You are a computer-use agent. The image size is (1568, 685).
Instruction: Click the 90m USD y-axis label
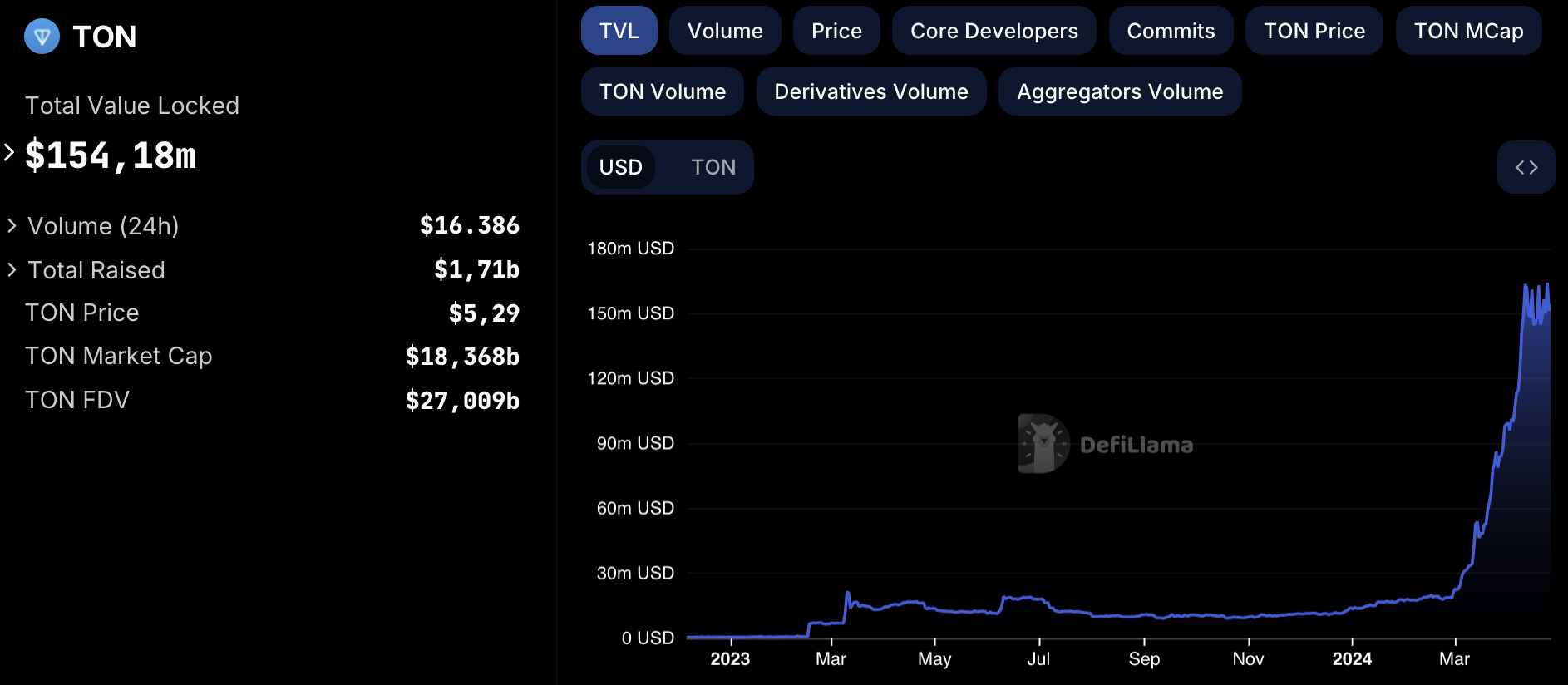635,443
